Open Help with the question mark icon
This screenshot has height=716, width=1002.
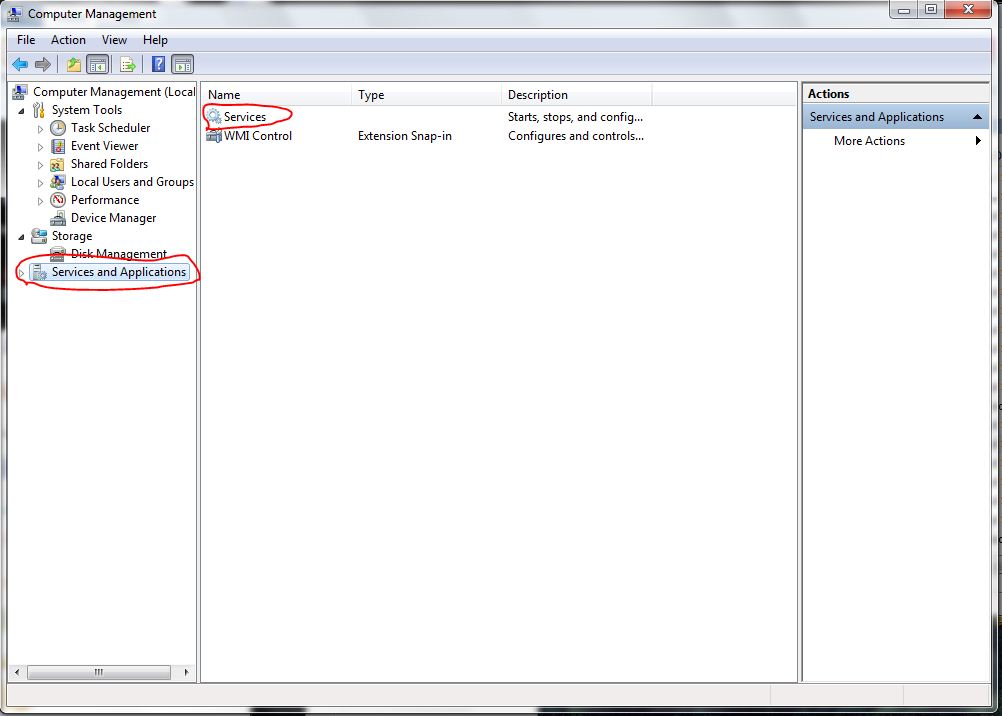157,64
